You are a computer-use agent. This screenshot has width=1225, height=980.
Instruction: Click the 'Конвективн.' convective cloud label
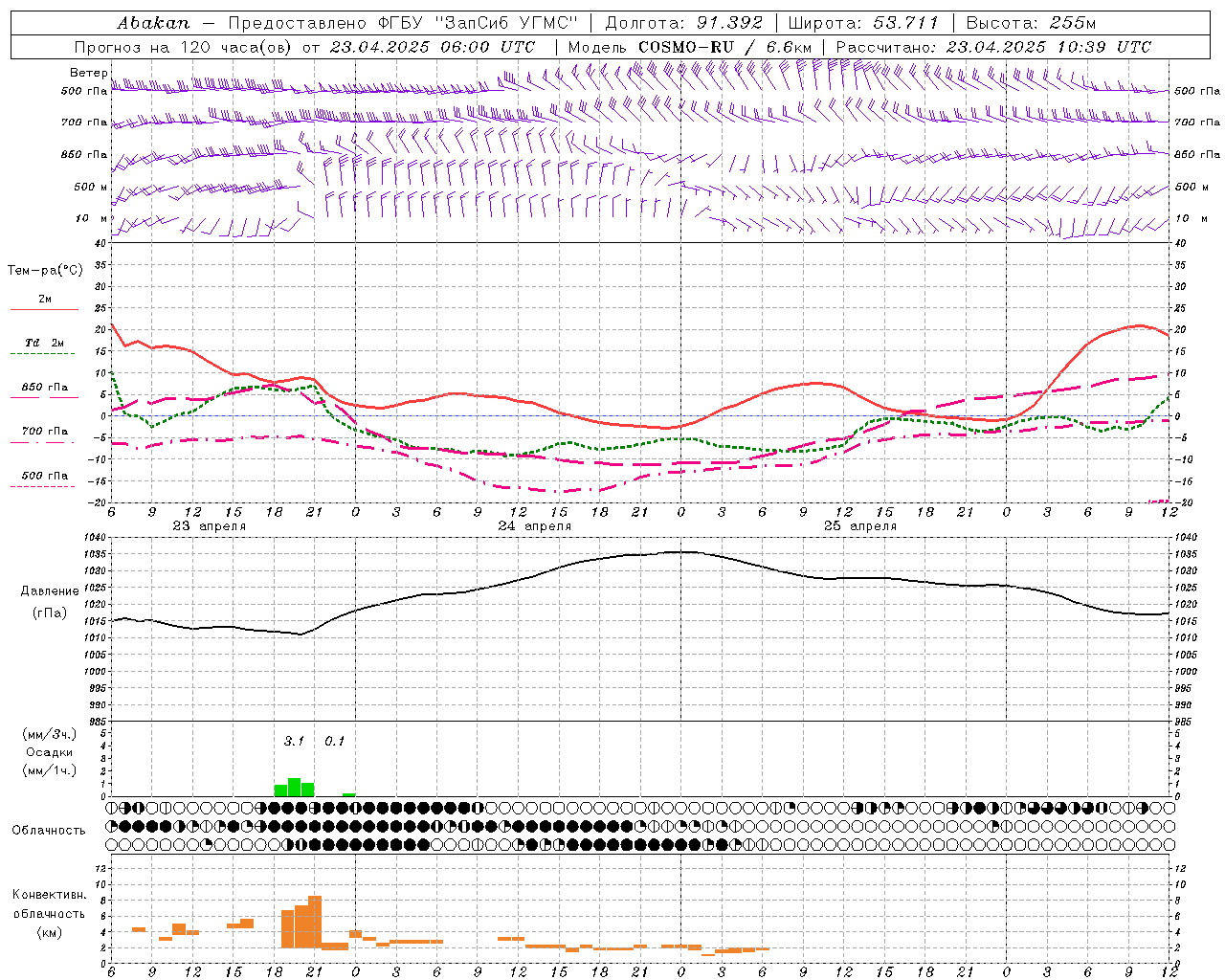coord(49,895)
